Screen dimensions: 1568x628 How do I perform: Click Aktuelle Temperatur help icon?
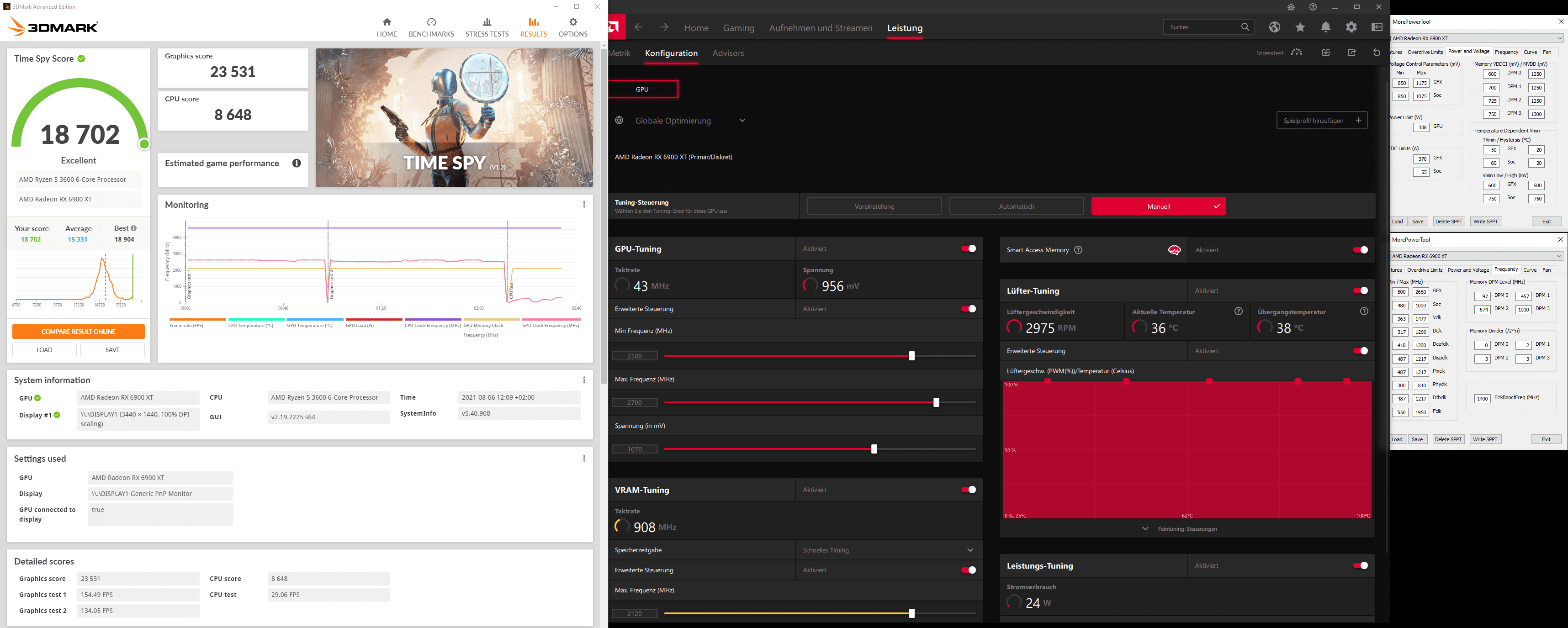(1238, 311)
